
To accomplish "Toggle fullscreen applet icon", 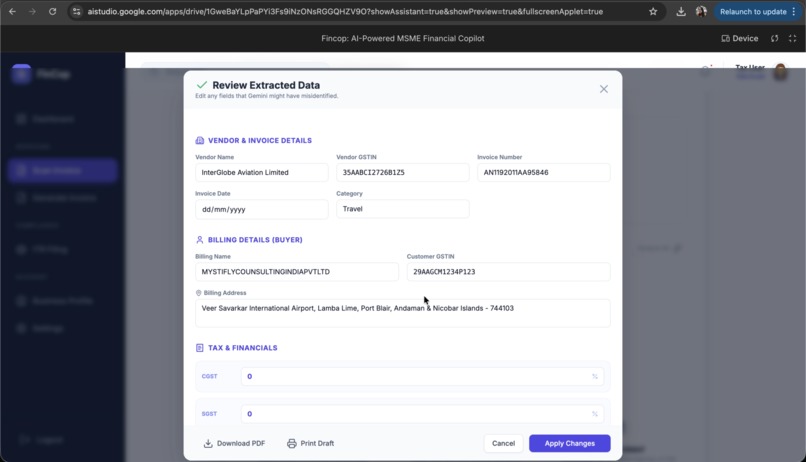I will click(793, 39).
